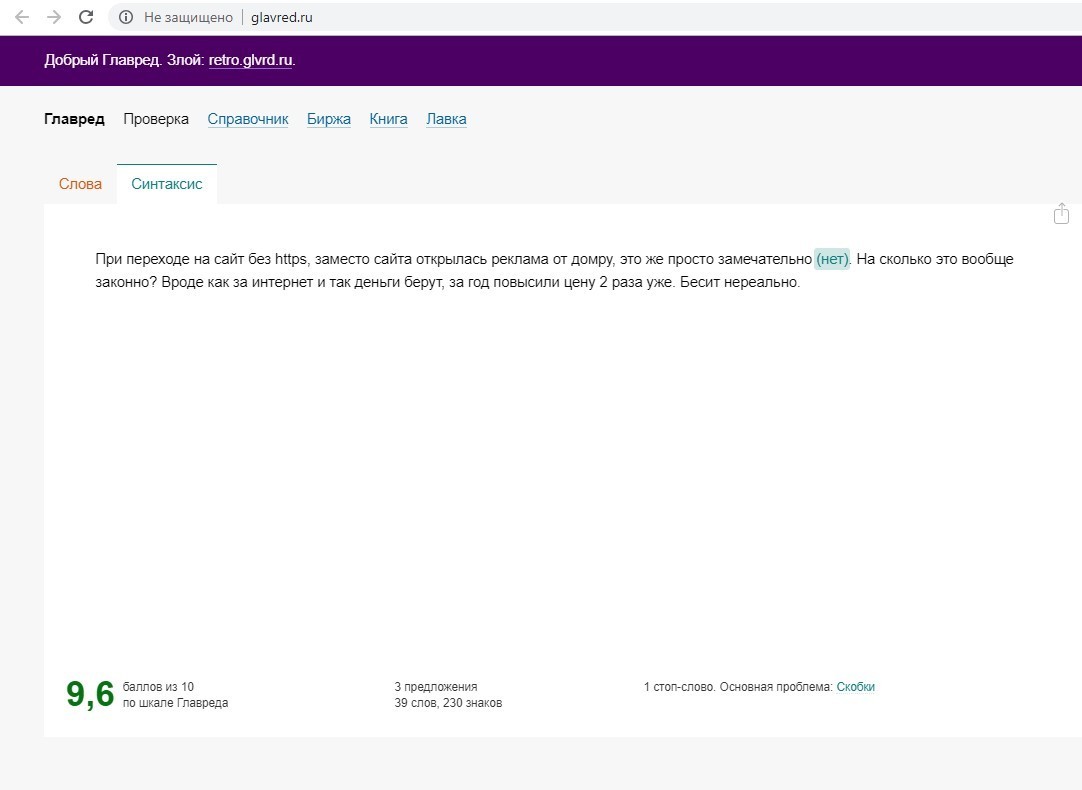Open the Справочник section
This screenshot has width=1082, height=790.
tap(248, 119)
